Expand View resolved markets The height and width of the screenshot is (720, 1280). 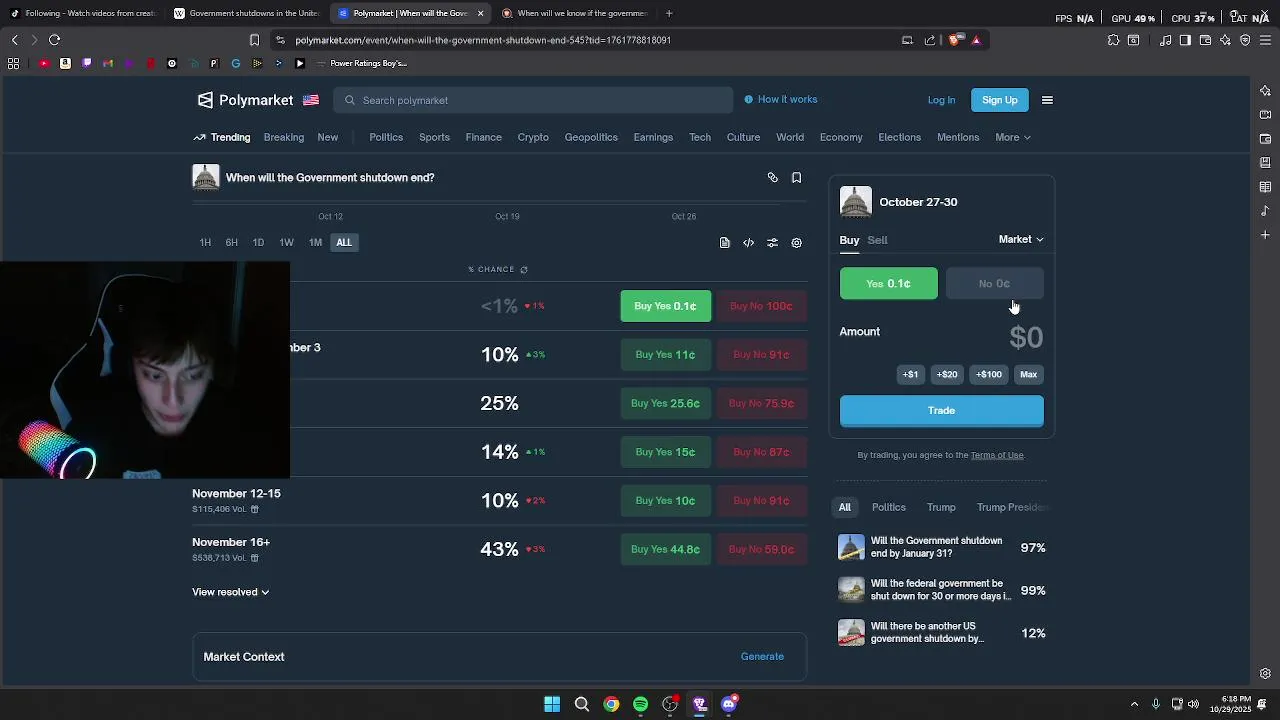point(230,592)
